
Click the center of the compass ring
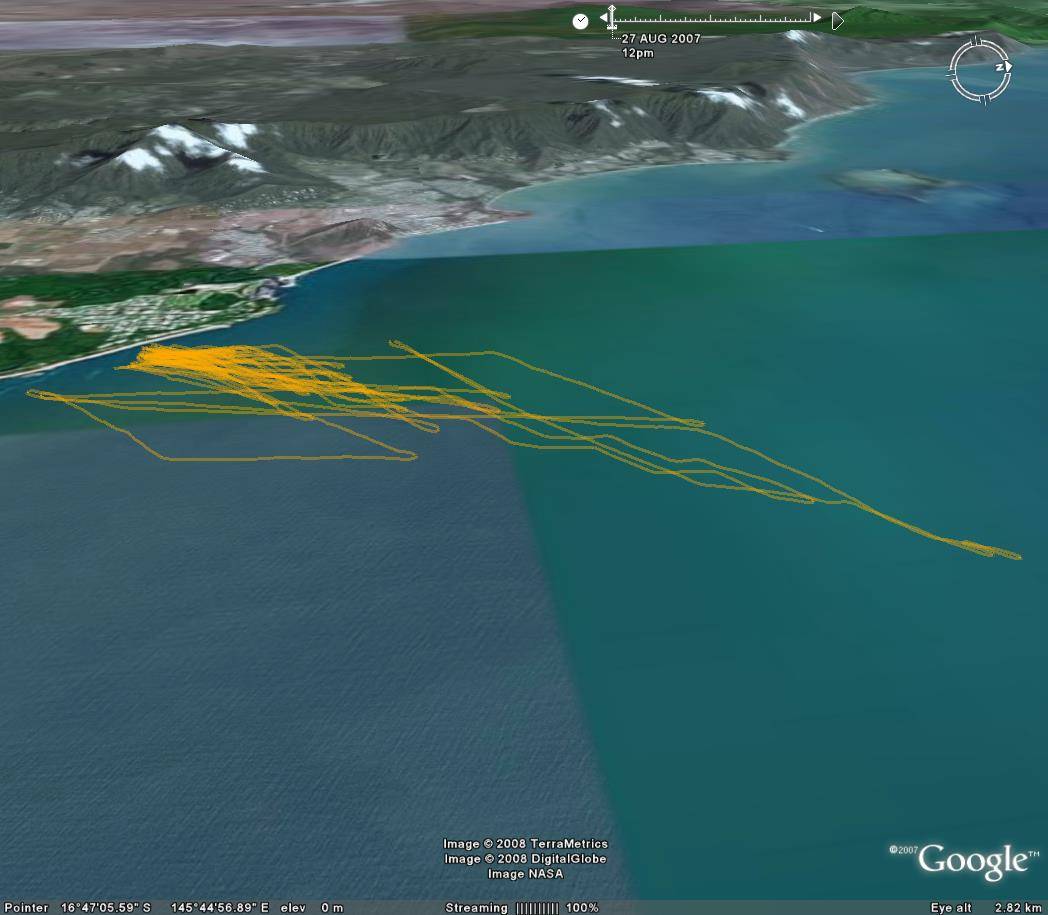(980, 71)
